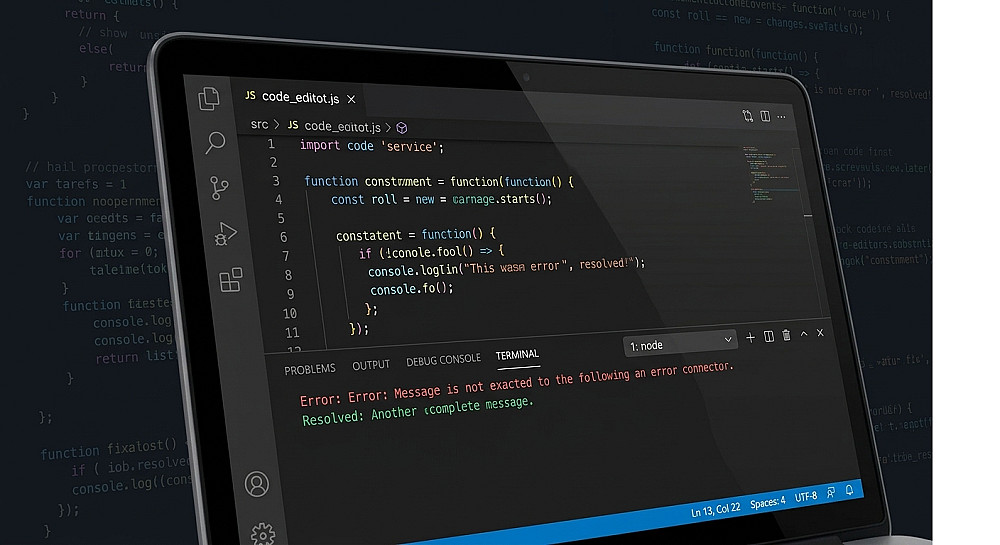The height and width of the screenshot is (545, 1000).
Task: Click the red 'Error: Error: Message' terminal line
Action: pos(517,384)
